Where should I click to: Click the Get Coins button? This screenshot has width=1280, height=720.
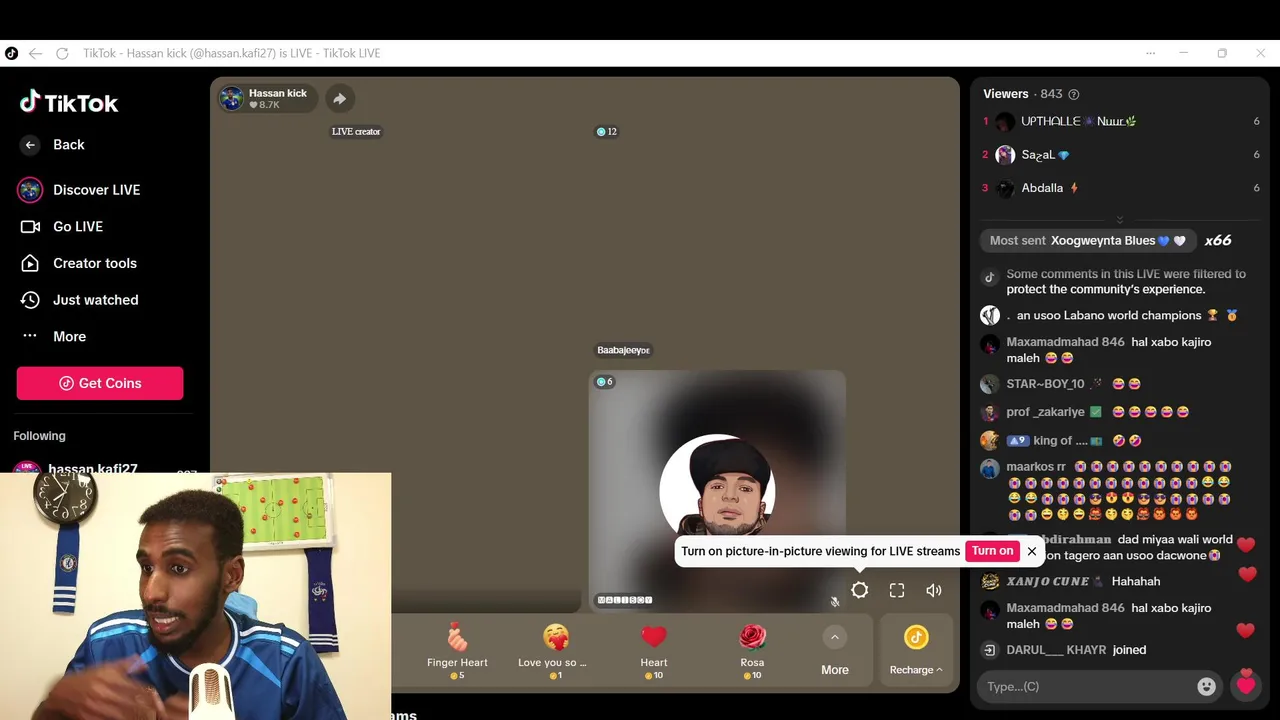[x=100, y=383]
